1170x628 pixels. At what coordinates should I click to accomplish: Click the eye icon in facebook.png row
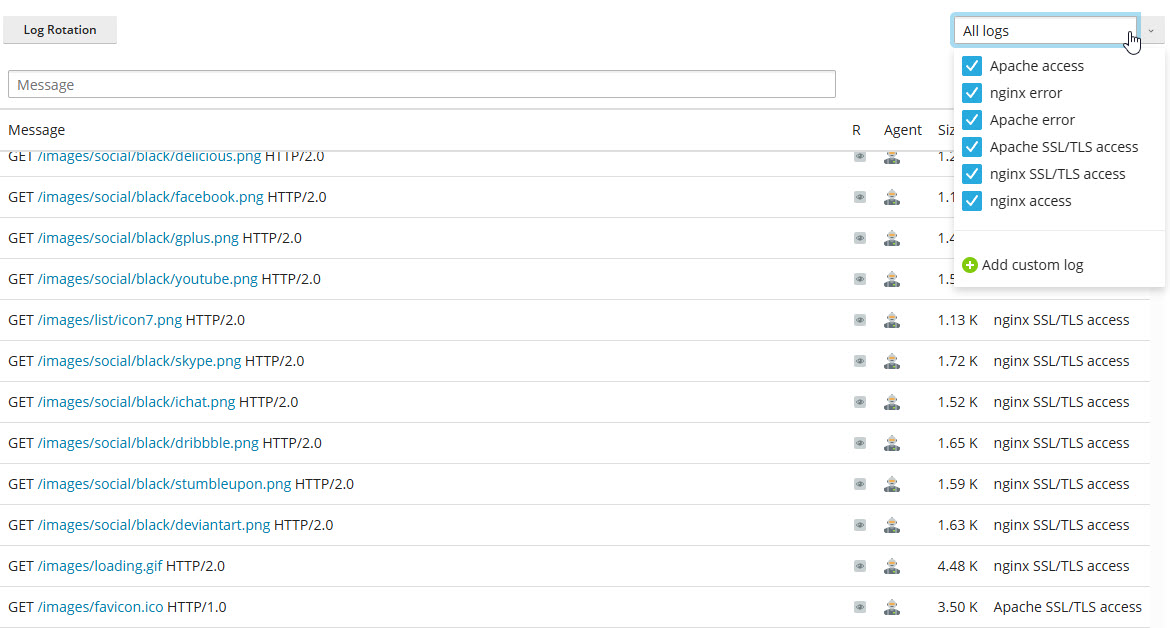(x=860, y=197)
